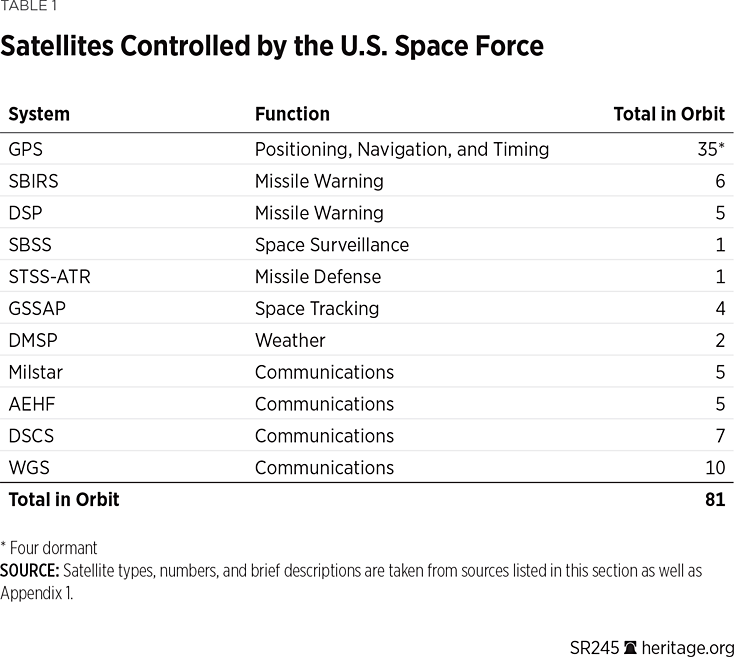Click the "System" column header
The image size is (734, 657).
pyautogui.click(x=39, y=114)
